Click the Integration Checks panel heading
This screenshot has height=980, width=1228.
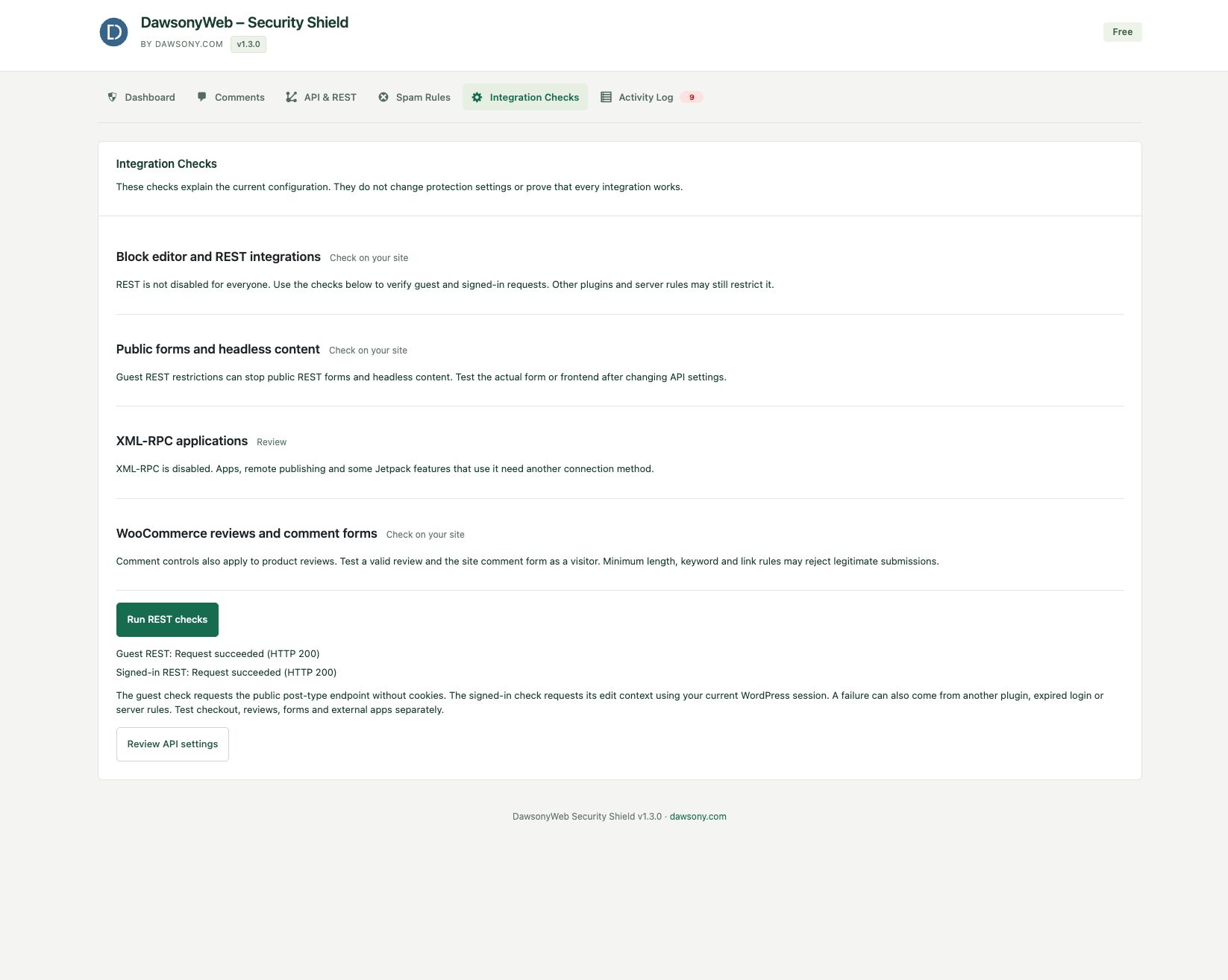pyautogui.click(x=166, y=164)
